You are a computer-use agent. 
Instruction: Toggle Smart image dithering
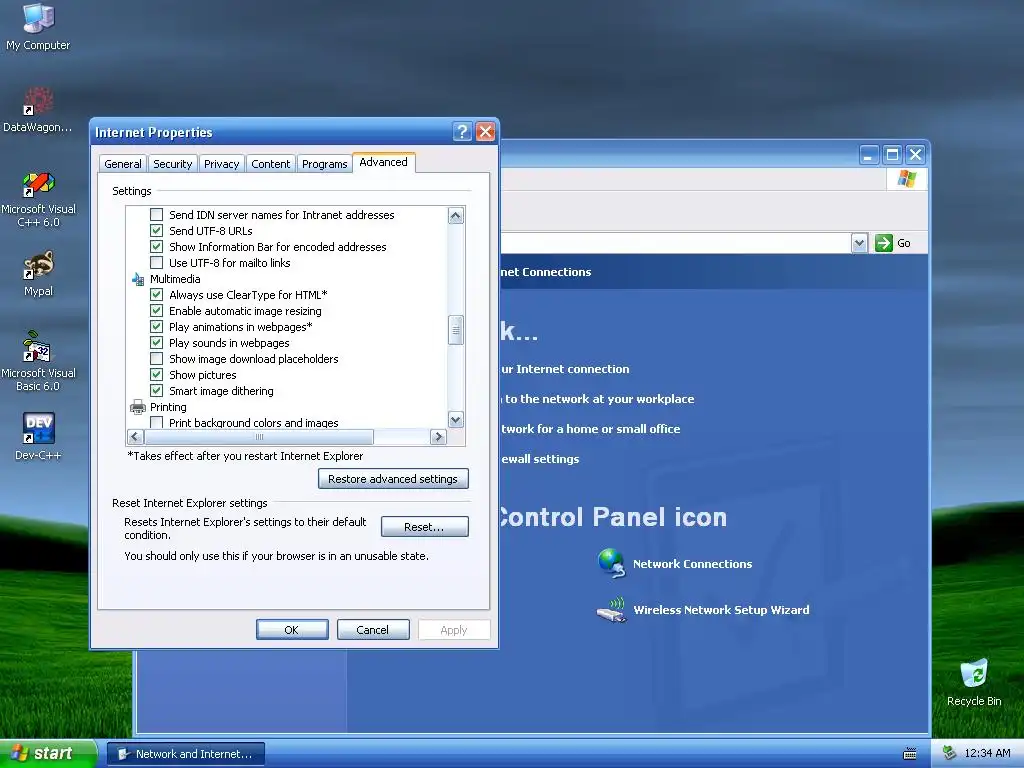point(156,391)
